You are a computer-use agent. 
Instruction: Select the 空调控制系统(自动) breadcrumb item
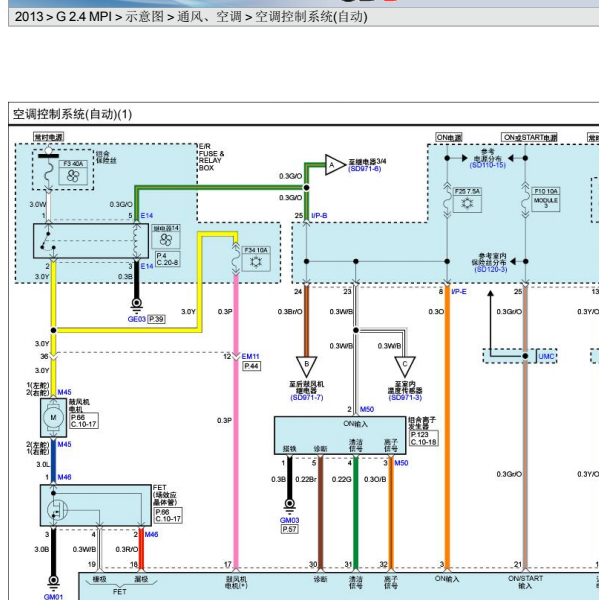coord(311,17)
